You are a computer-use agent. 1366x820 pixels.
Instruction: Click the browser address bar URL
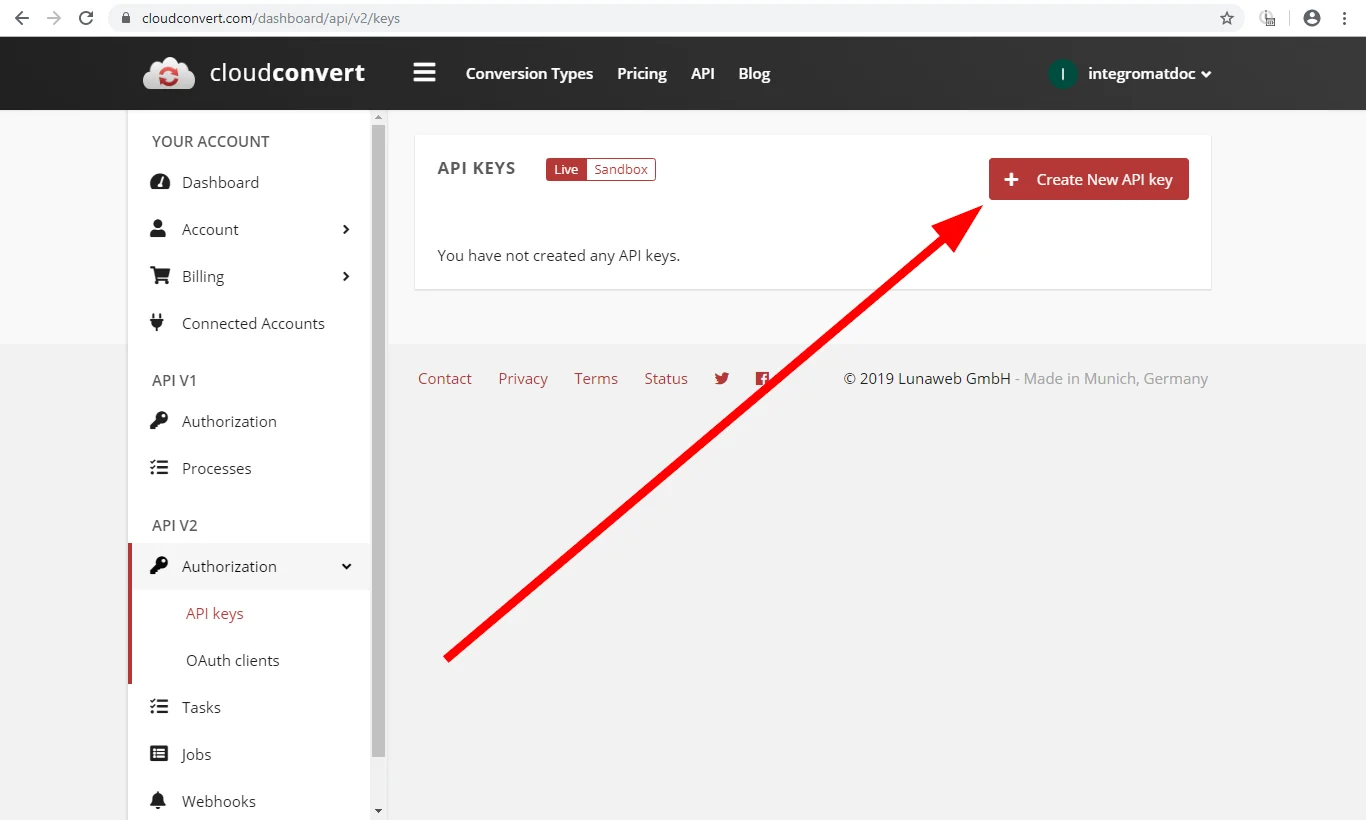pyautogui.click(x=271, y=18)
